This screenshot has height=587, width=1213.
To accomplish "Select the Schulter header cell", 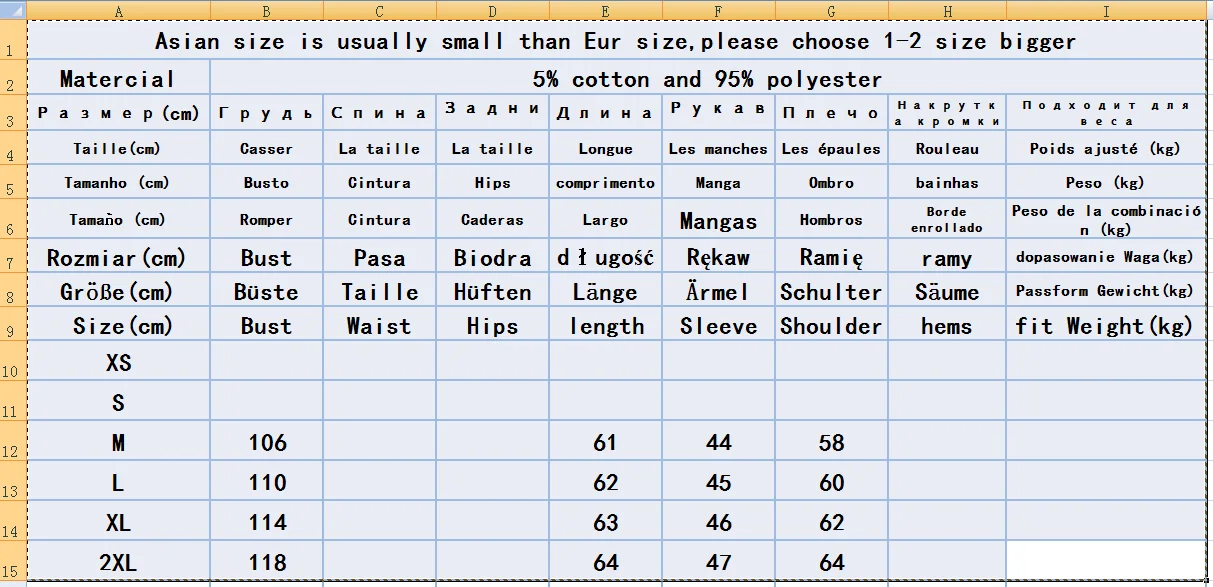I will coord(831,292).
